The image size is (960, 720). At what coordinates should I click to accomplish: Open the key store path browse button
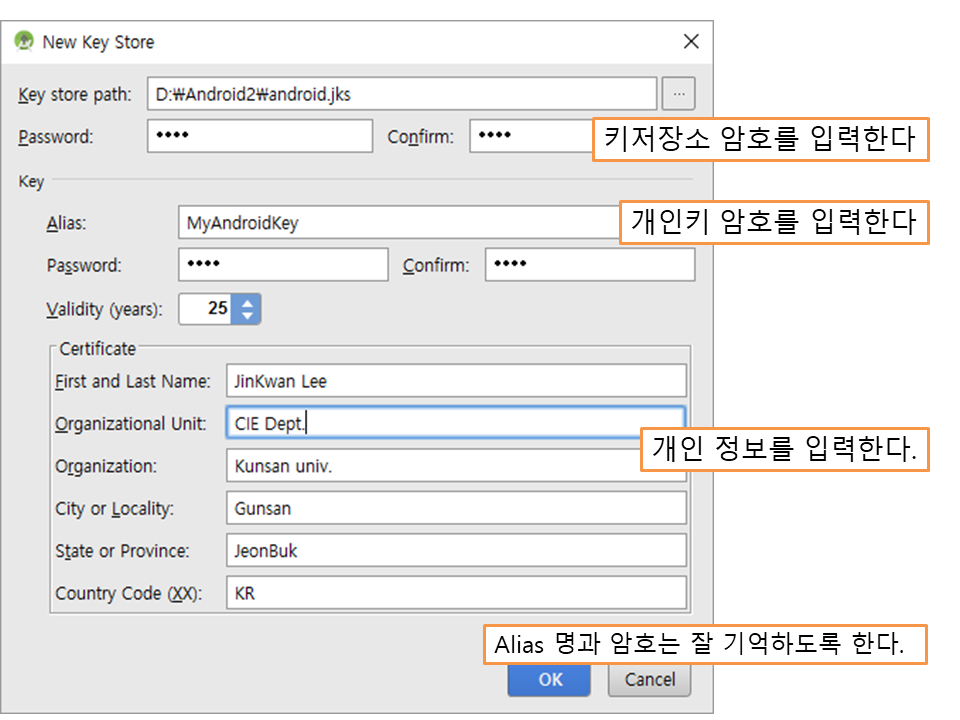678,94
